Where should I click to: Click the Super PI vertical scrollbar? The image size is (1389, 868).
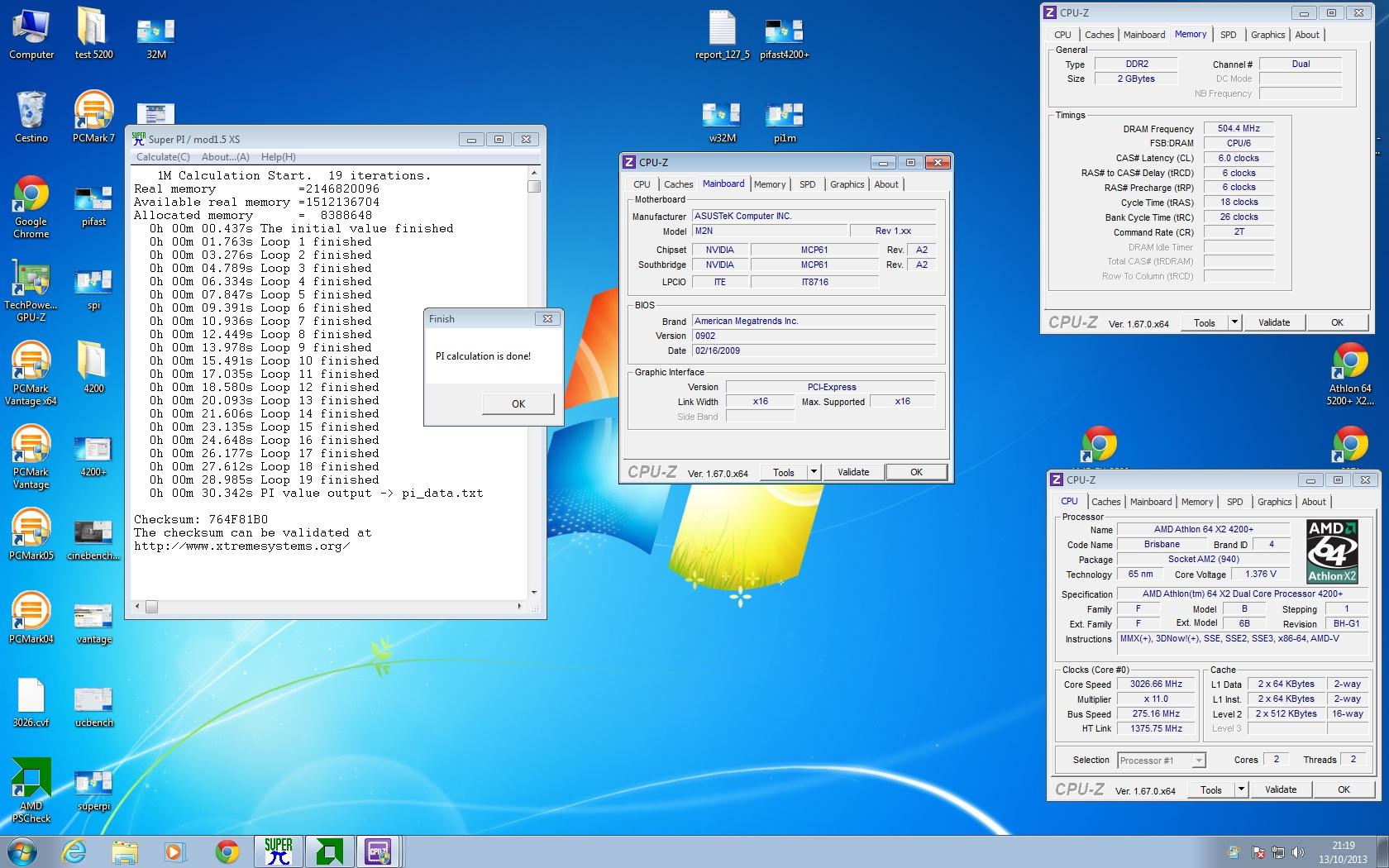pyautogui.click(x=534, y=382)
